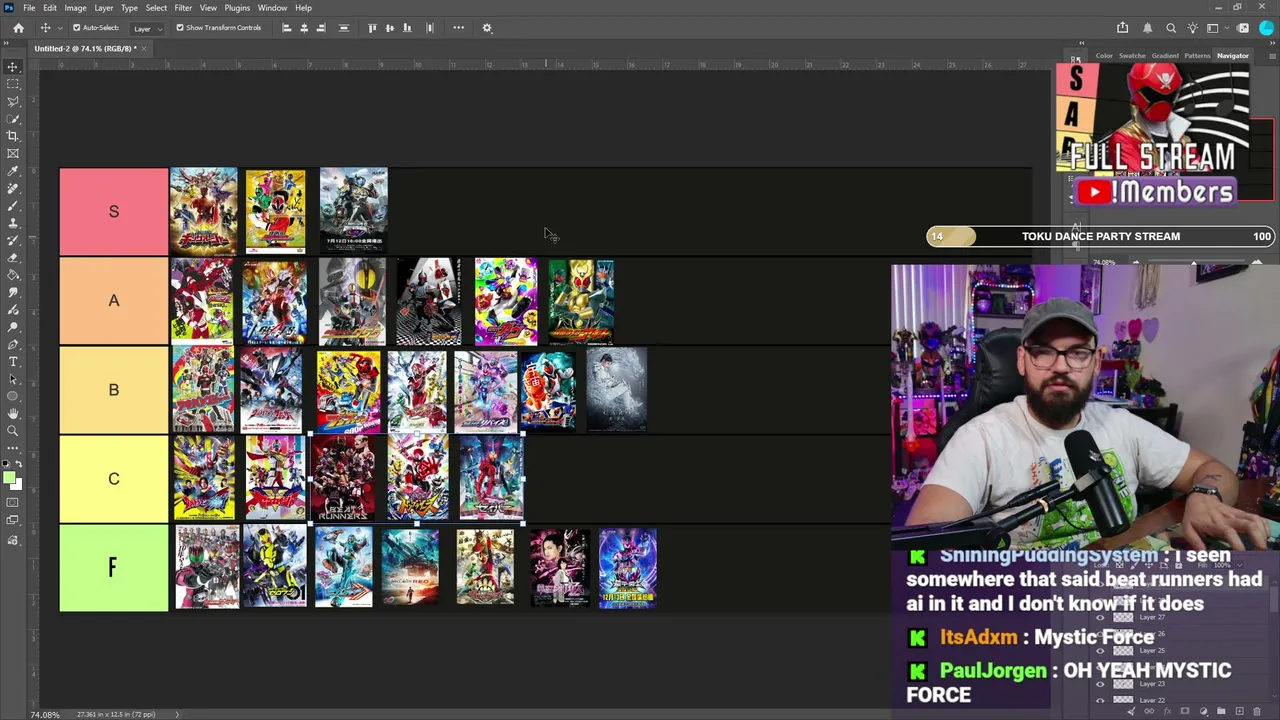Click the Share document icon
Image resolution: width=1280 pixels, height=720 pixels.
click(1122, 28)
